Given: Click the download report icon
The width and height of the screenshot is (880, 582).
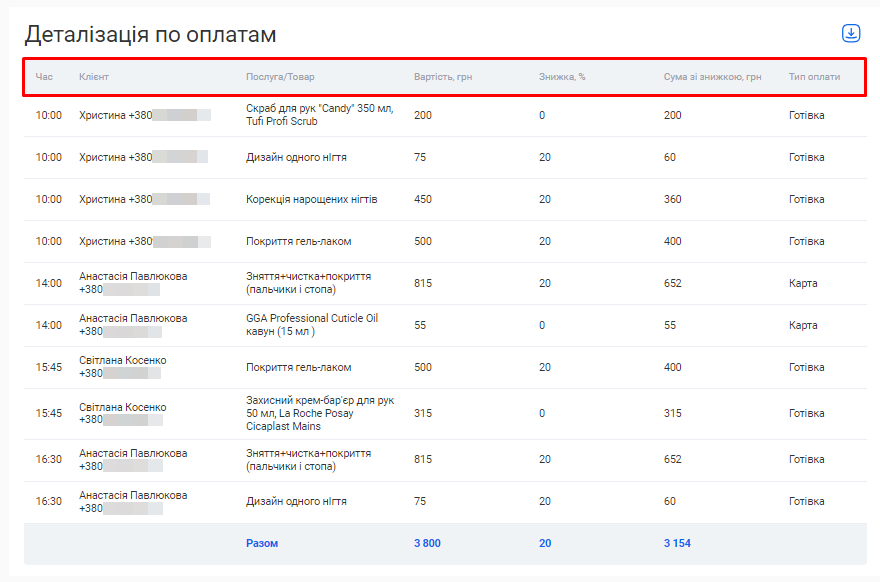Looking at the screenshot, I should (851, 33).
